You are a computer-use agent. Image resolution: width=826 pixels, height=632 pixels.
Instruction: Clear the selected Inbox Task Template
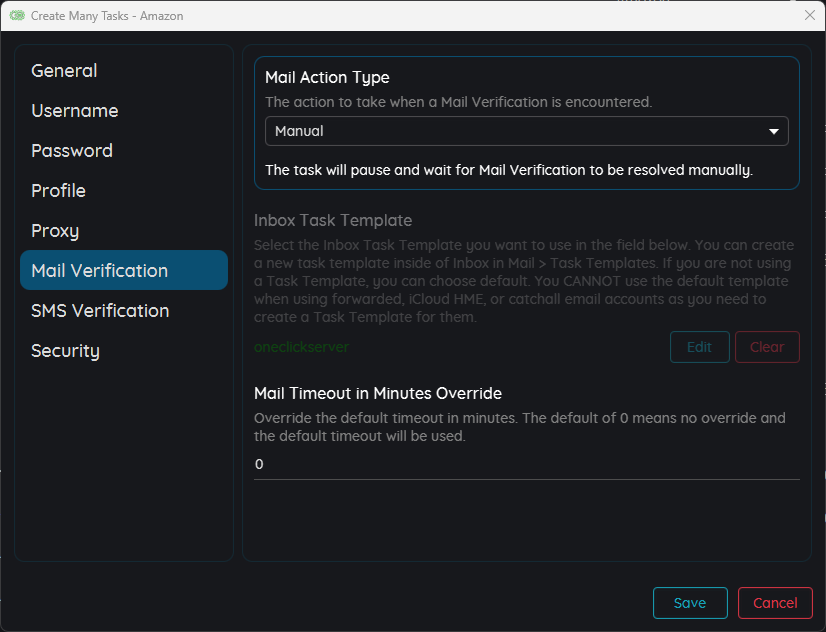point(767,347)
